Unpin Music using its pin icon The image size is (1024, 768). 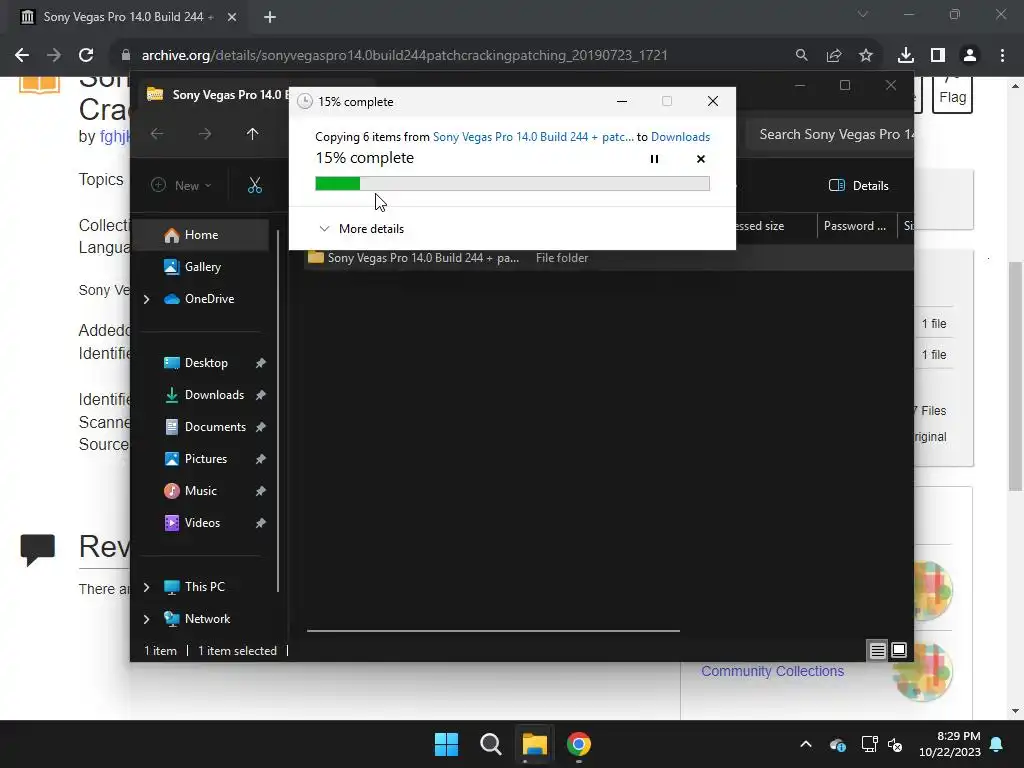pyautogui.click(x=261, y=491)
